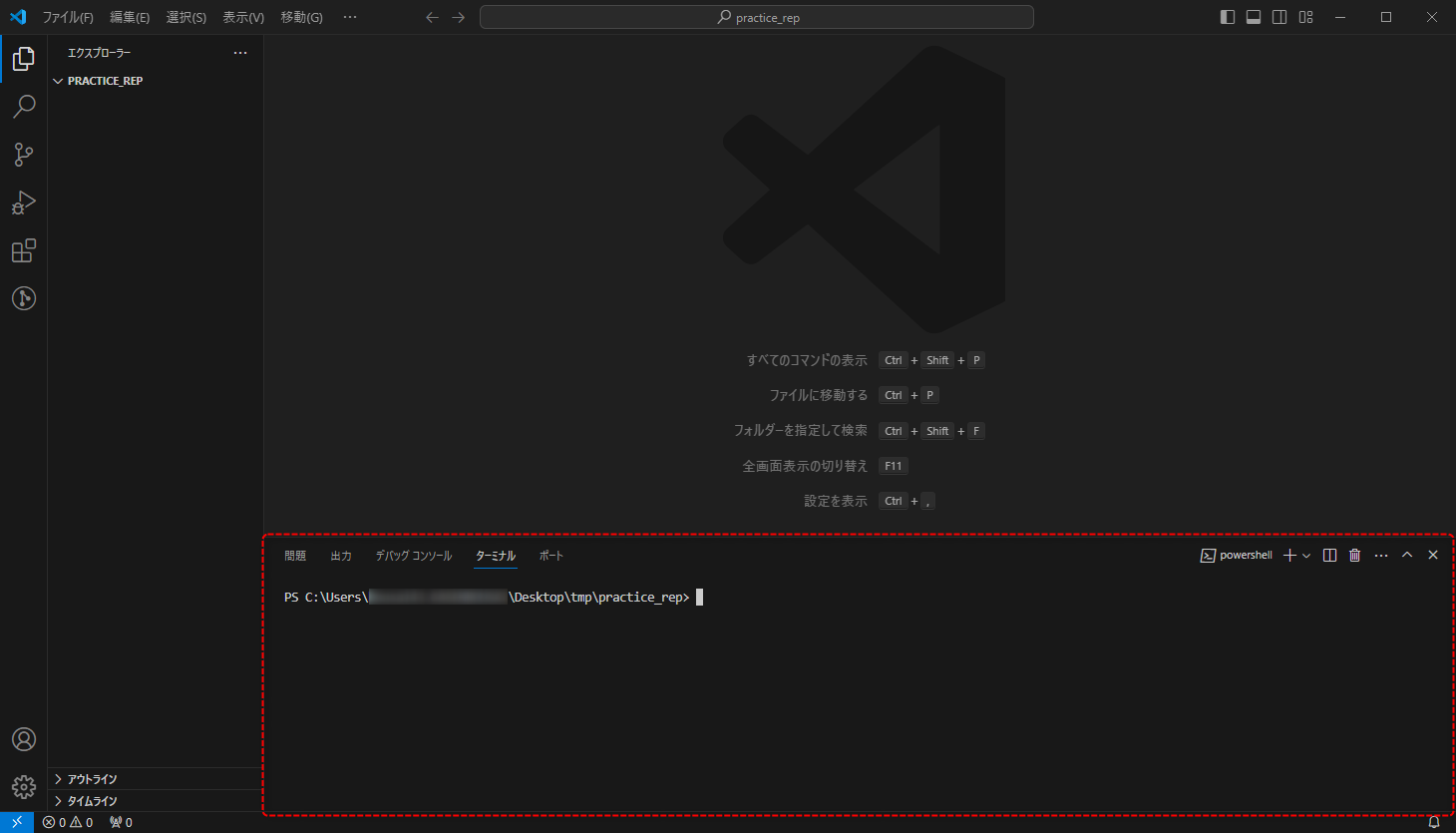The image size is (1456, 833).
Task: Switch to the 出力 tab
Action: click(x=341, y=556)
